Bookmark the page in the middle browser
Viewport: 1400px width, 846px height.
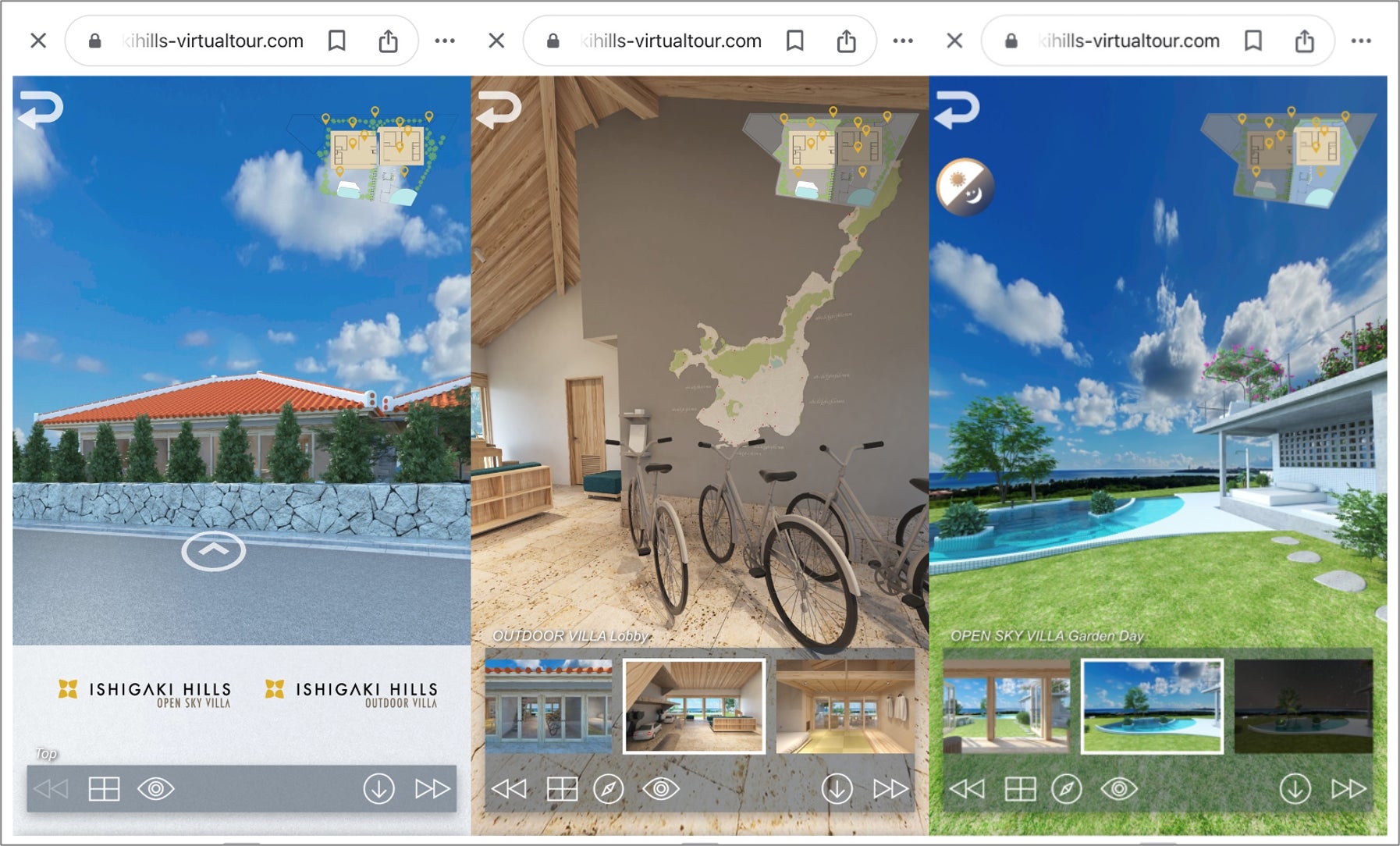click(795, 41)
